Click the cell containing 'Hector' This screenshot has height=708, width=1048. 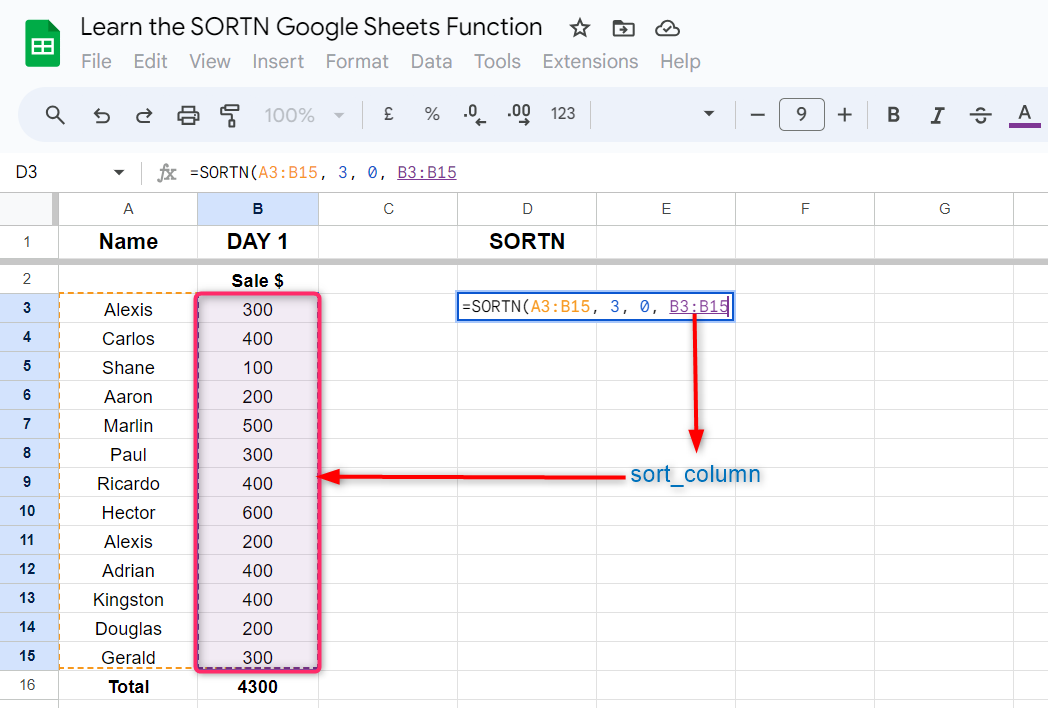click(128, 513)
